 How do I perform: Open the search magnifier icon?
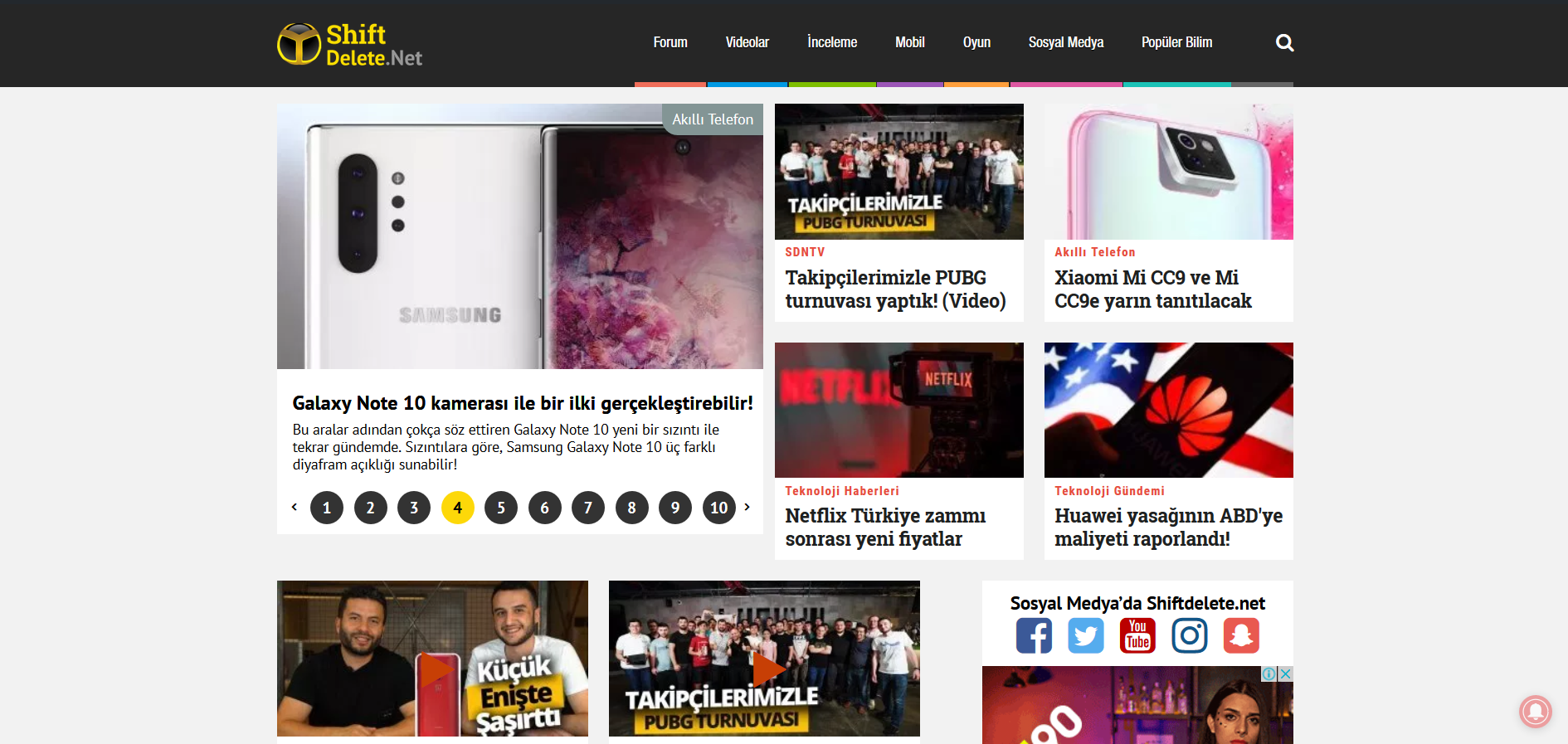[x=1284, y=43]
